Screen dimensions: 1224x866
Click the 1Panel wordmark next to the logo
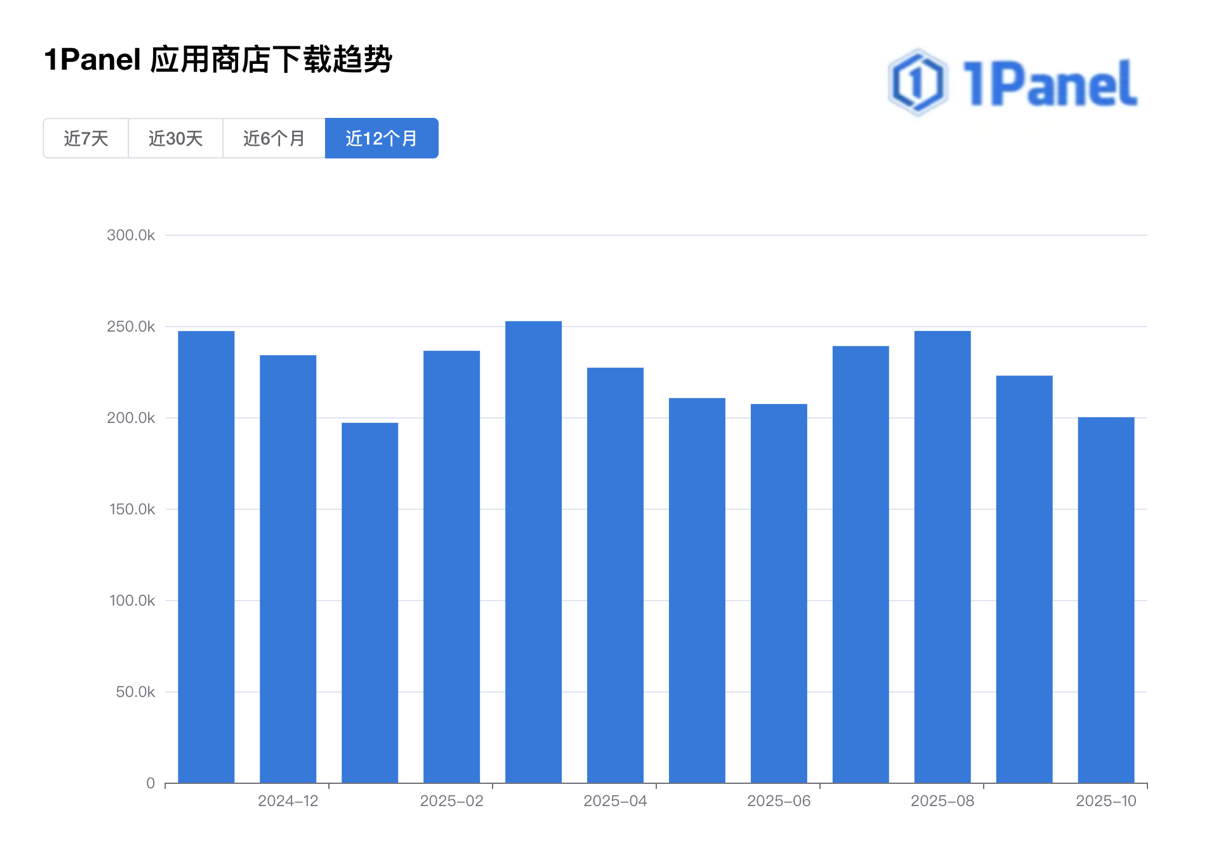(1050, 84)
